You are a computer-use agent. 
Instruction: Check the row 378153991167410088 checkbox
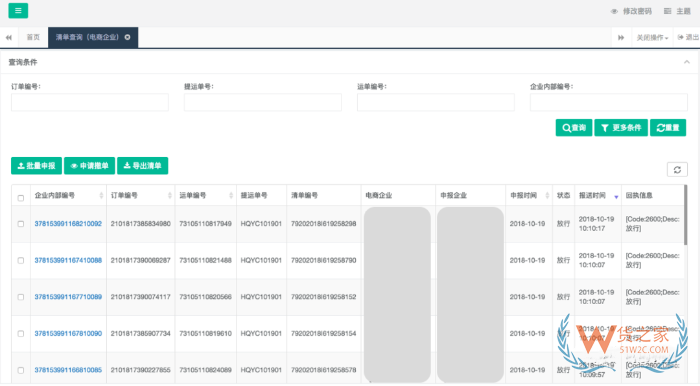[x=21, y=260]
